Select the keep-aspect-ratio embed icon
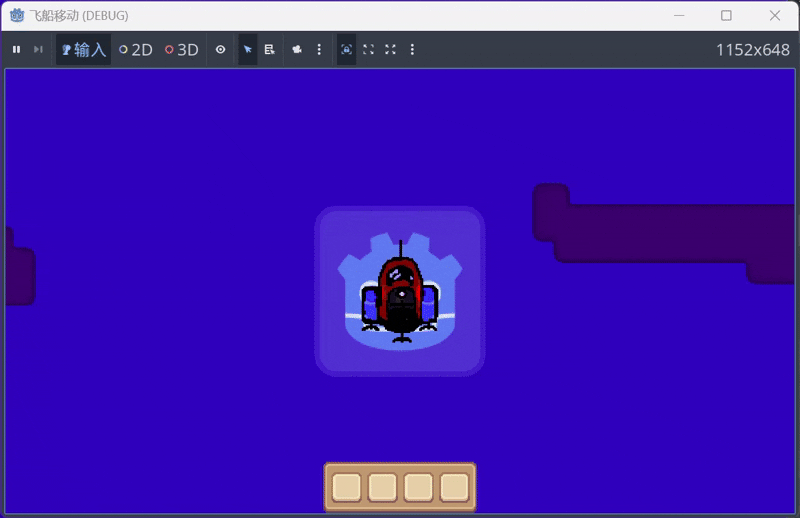This screenshot has height=518, width=800. (368, 50)
